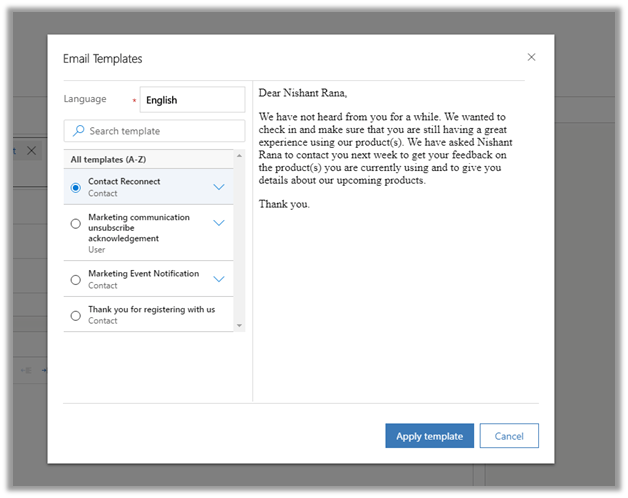Open the Language field showing English
The image size is (628, 498).
(192, 100)
